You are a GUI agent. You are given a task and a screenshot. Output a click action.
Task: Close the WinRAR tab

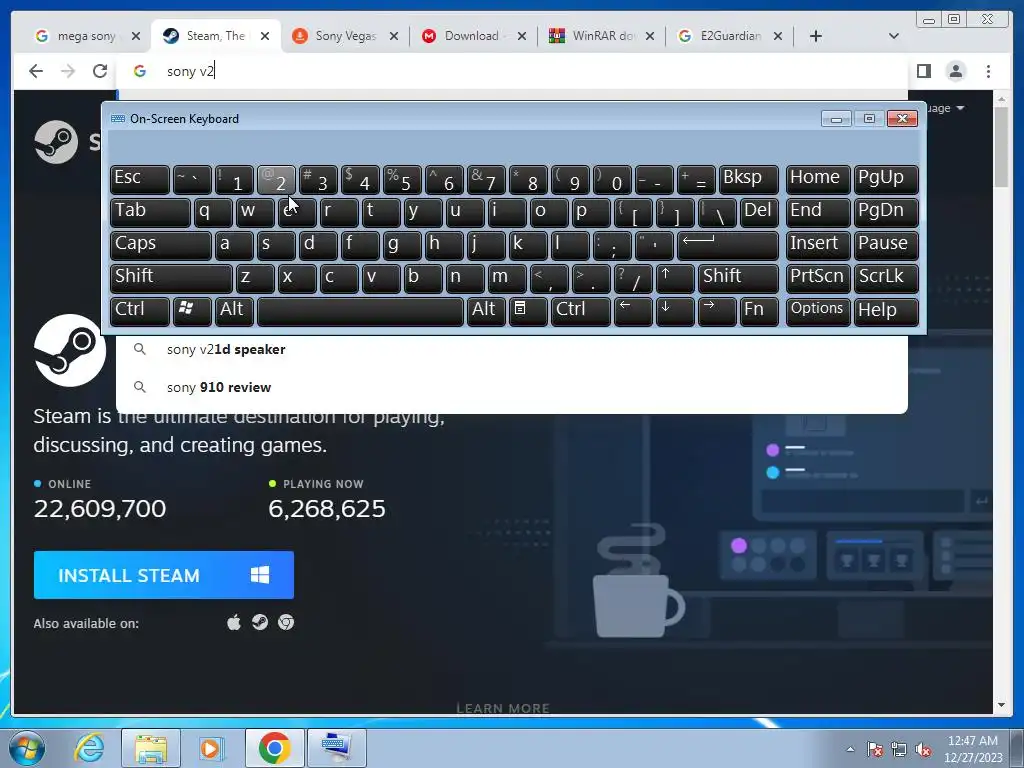650,36
